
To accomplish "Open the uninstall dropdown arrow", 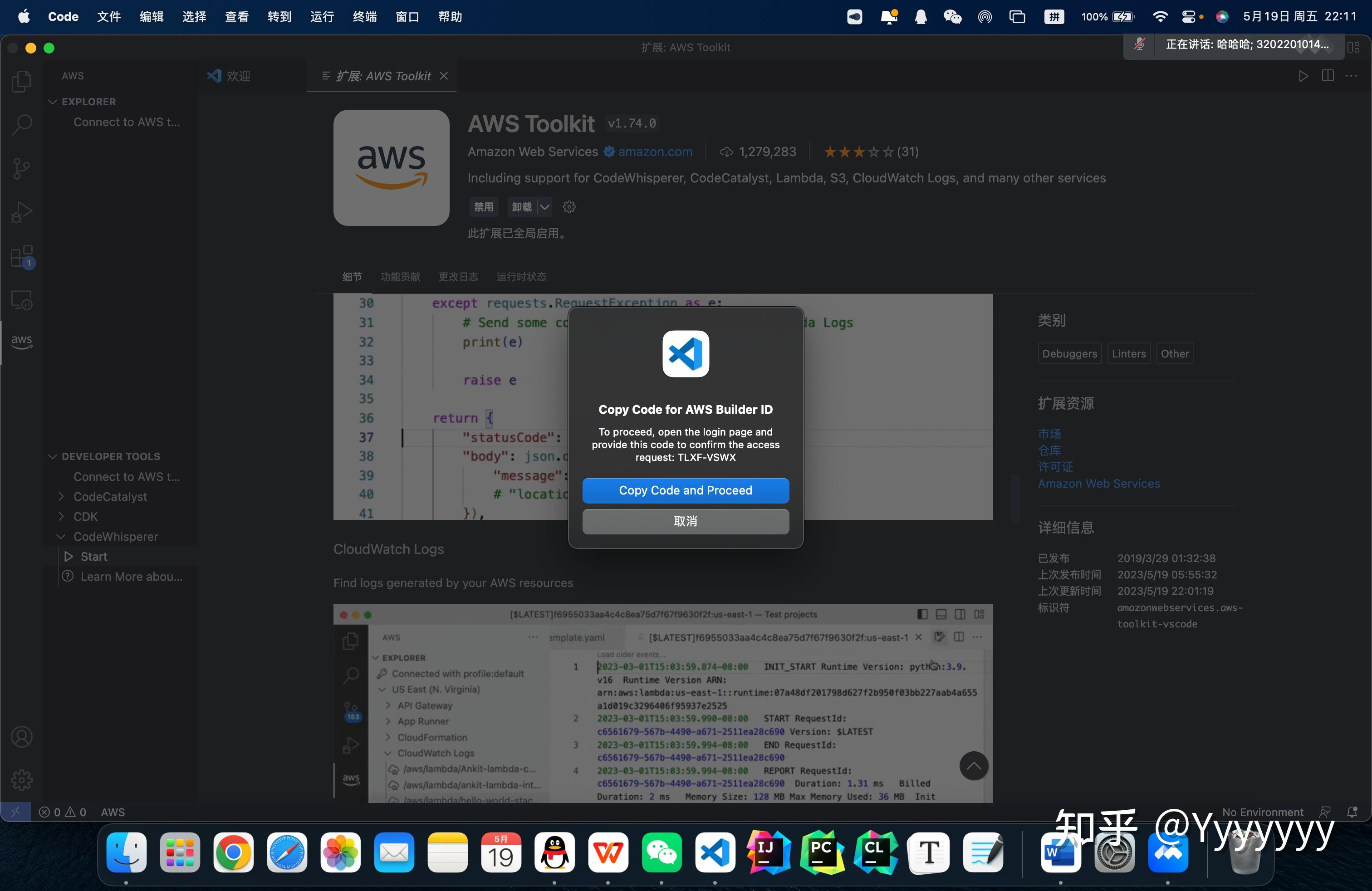I will (x=544, y=207).
